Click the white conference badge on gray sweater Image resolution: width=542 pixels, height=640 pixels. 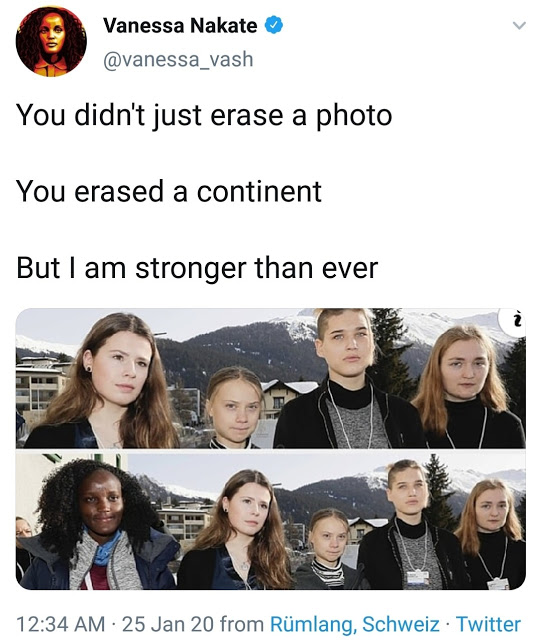point(418,578)
